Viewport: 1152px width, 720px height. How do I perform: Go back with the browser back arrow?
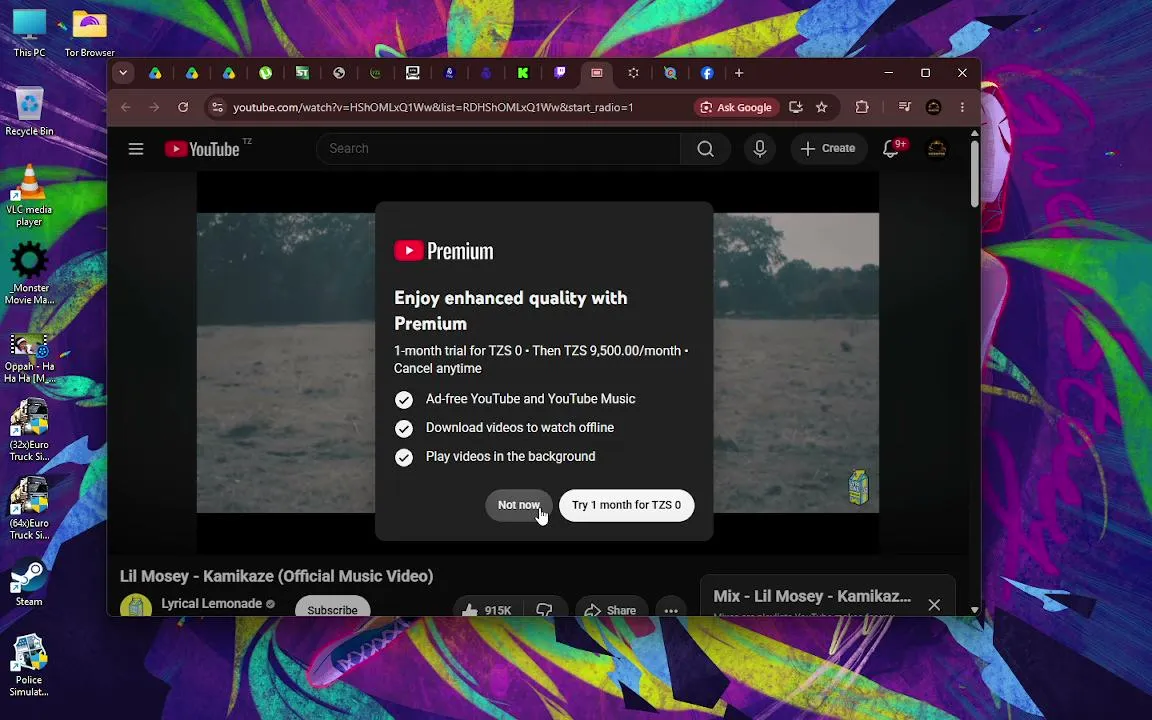pyautogui.click(x=126, y=107)
